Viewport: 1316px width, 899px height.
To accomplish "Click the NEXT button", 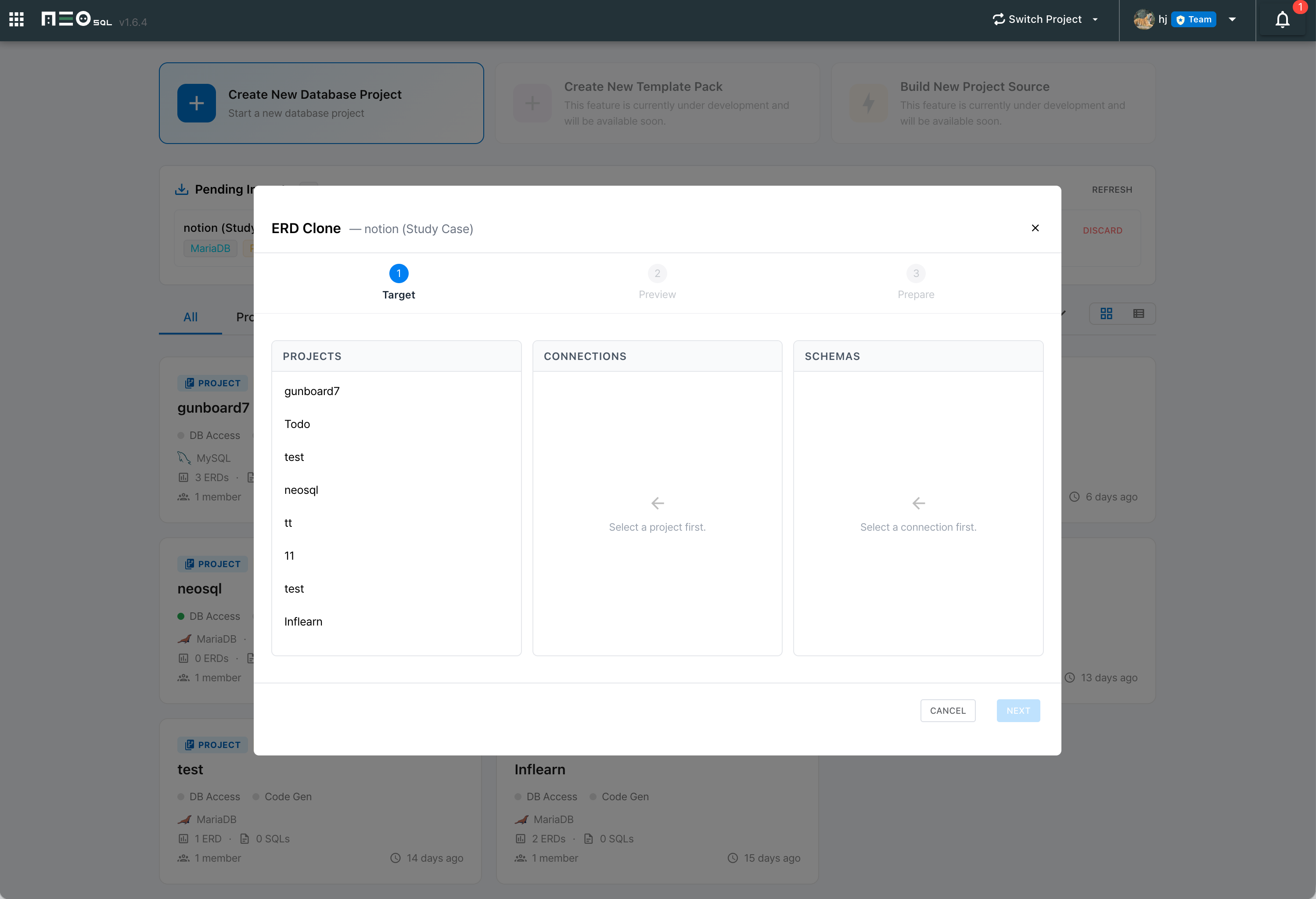I will (1018, 711).
